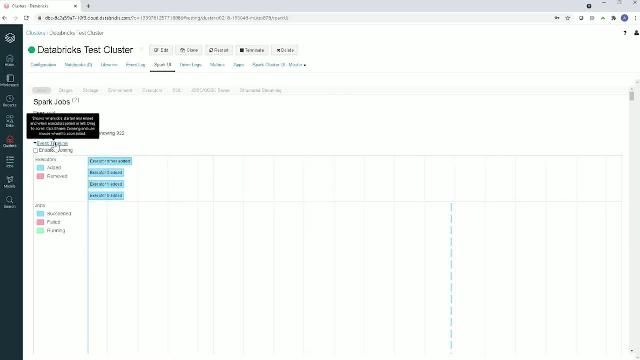Open Clusters in the sidebar
This screenshot has height=360, width=640.
coord(10,142)
